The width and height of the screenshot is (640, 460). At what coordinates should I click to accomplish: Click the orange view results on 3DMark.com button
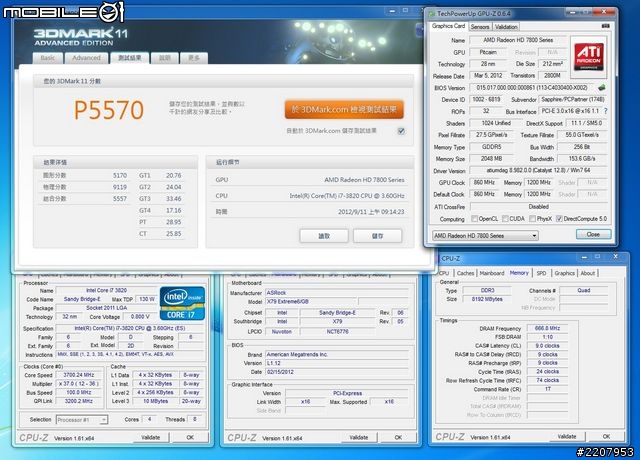pos(344,109)
